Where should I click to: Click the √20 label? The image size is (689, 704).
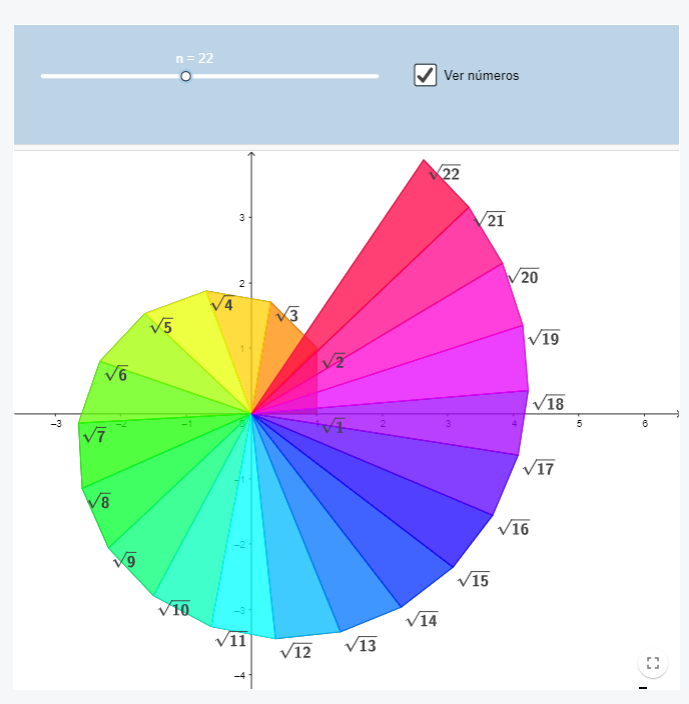(523, 276)
